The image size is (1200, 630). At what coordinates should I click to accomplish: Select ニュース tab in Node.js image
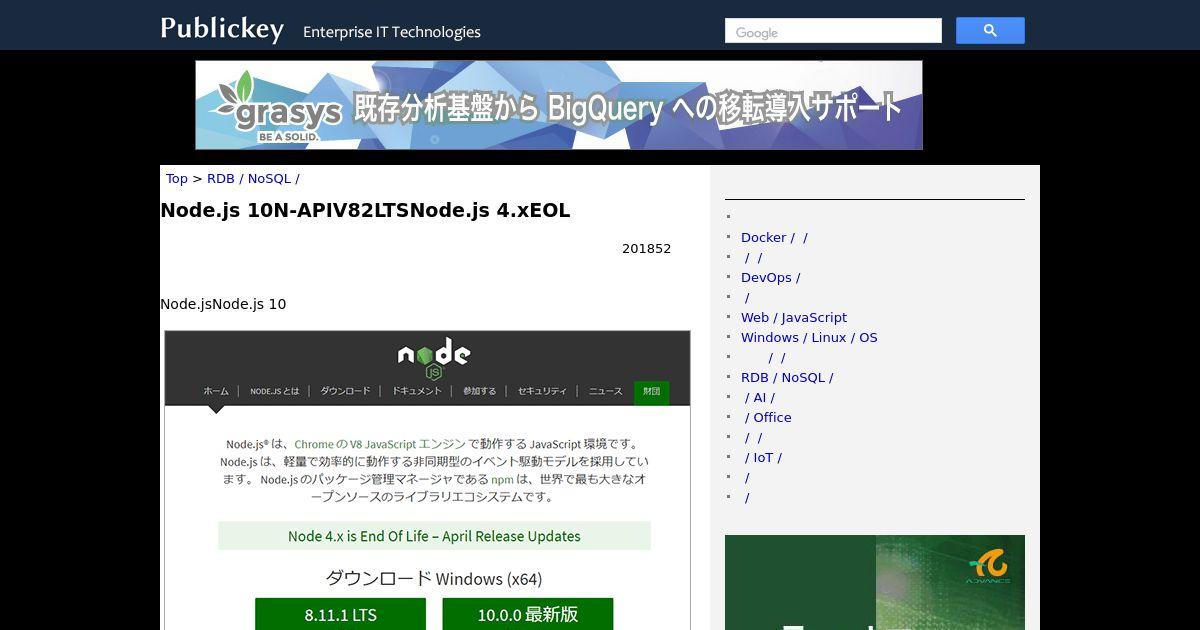605,391
